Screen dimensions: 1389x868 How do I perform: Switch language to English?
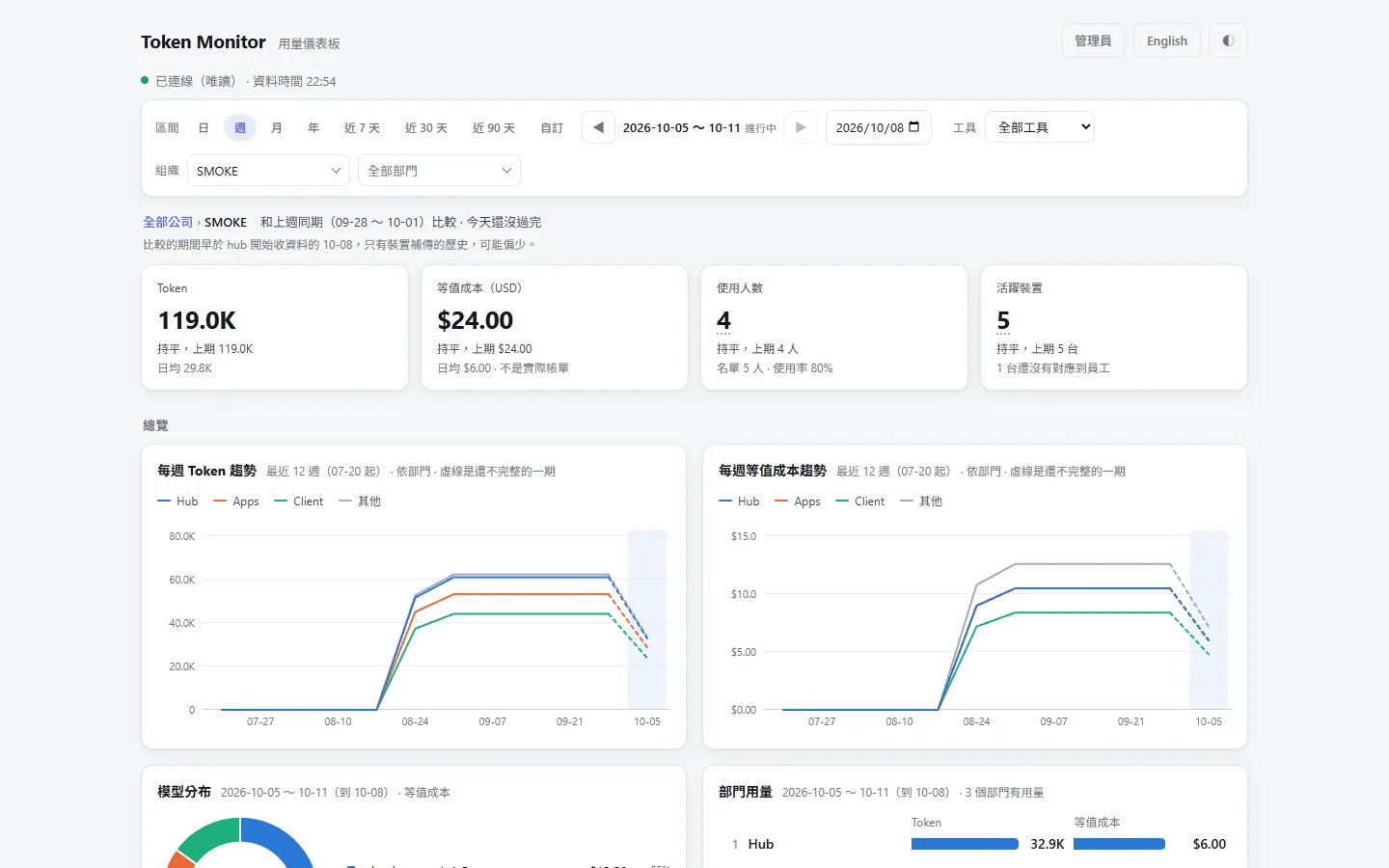click(x=1167, y=41)
